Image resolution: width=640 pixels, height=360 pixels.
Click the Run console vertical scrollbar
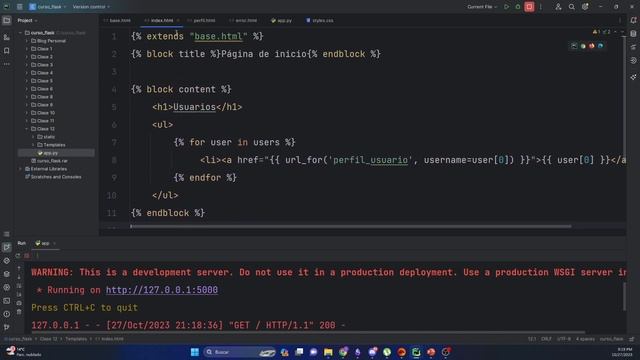click(x=624, y=296)
